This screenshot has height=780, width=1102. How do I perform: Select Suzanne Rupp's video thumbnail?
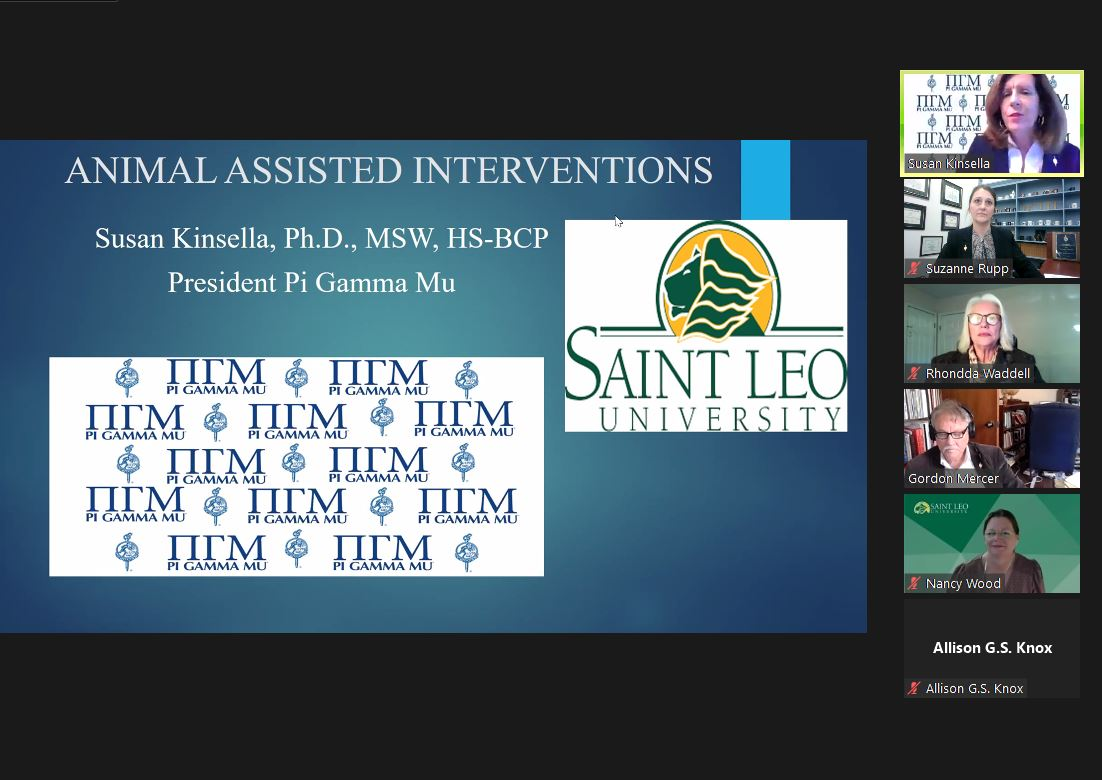991,227
